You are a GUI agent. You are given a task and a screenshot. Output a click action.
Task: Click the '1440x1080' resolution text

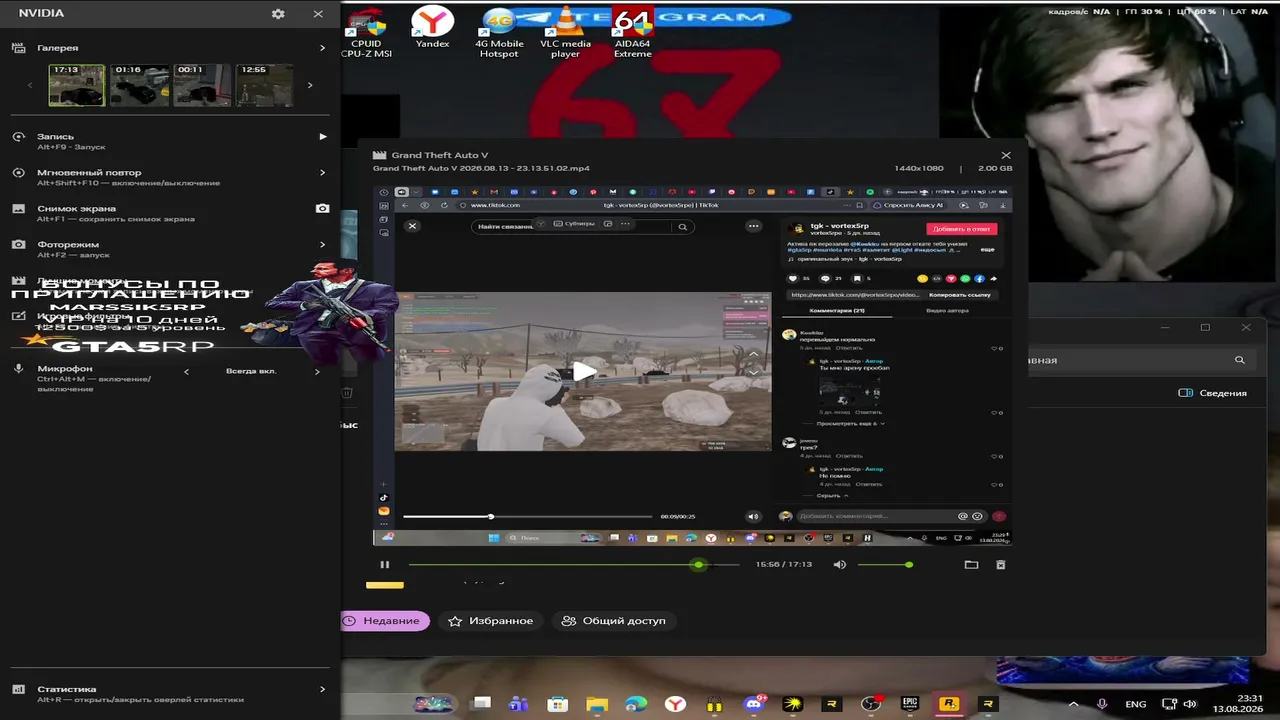point(919,168)
